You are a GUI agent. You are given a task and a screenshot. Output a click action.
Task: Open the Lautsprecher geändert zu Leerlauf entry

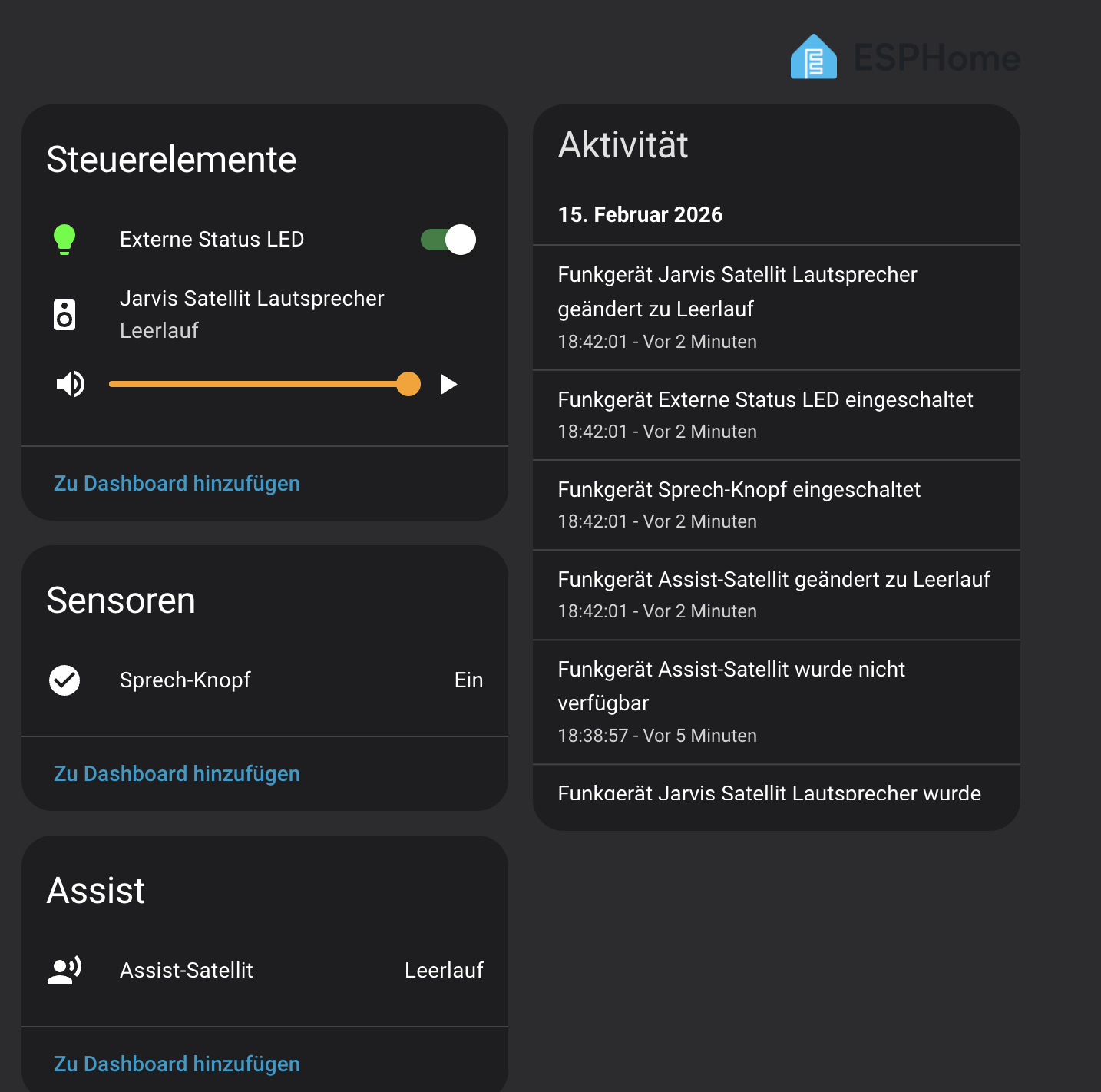(737, 292)
